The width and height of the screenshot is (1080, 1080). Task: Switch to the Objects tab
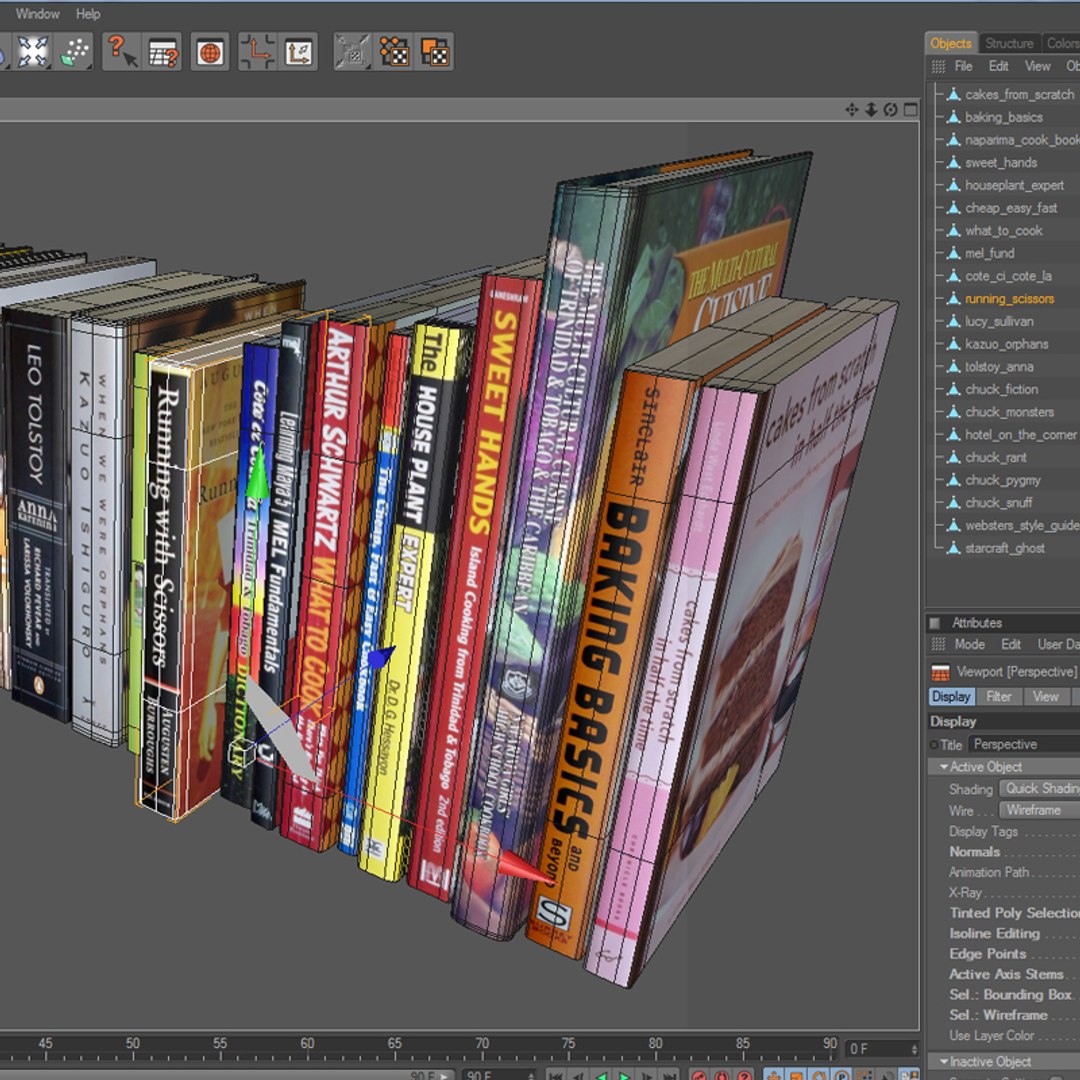[x=951, y=43]
